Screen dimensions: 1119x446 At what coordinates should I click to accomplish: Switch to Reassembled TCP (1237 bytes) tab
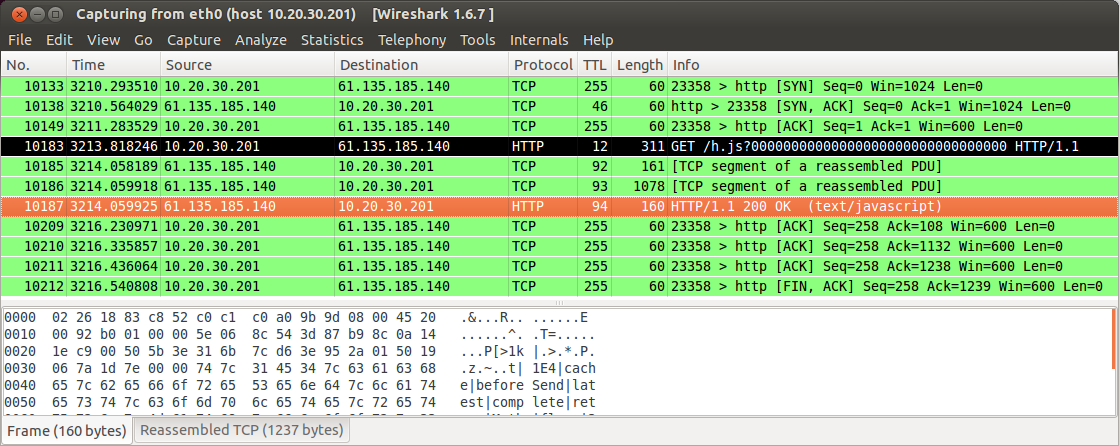(x=242, y=430)
